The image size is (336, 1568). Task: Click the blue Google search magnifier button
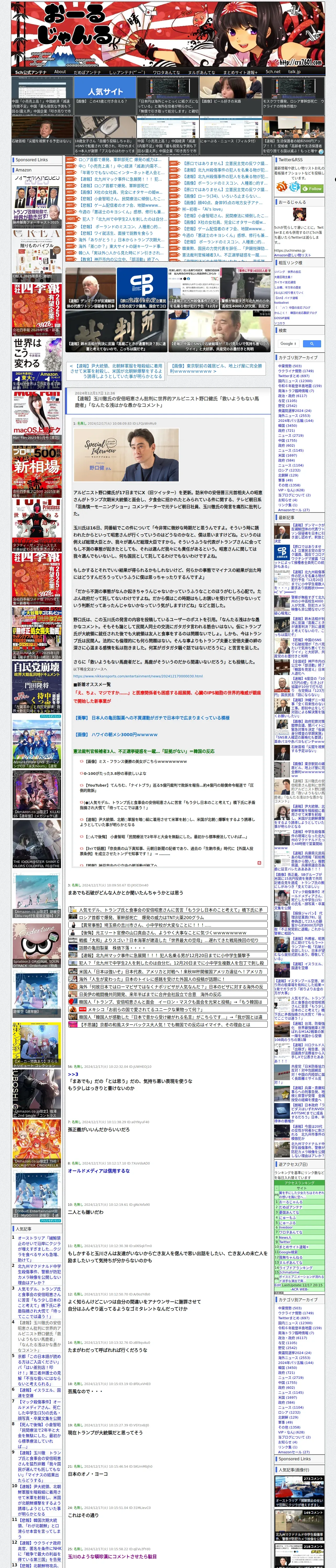tap(312, 343)
